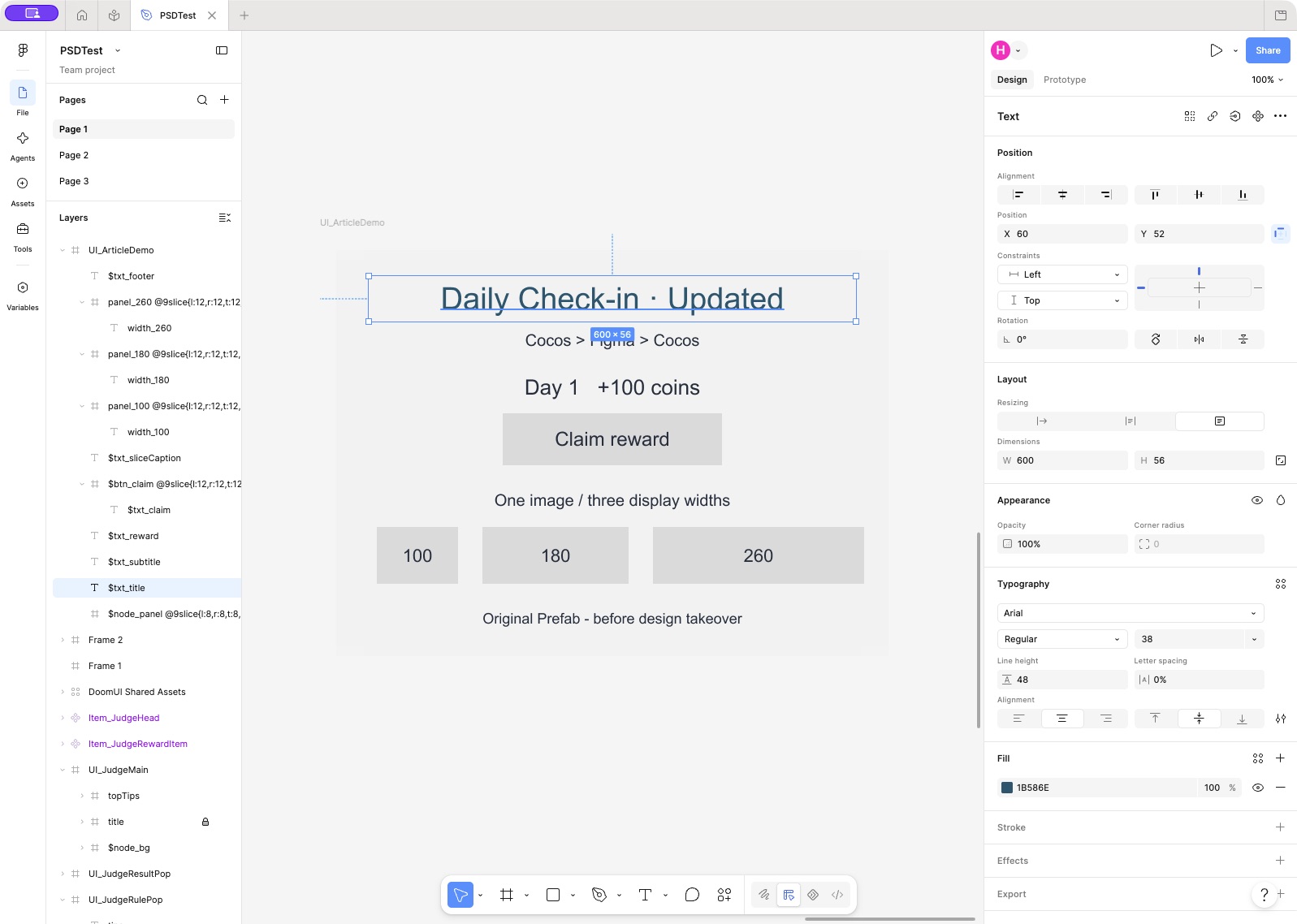Image resolution: width=1297 pixels, height=924 pixels.
Task: Switch to the Design tab
Action: [x=1012, y=80]
